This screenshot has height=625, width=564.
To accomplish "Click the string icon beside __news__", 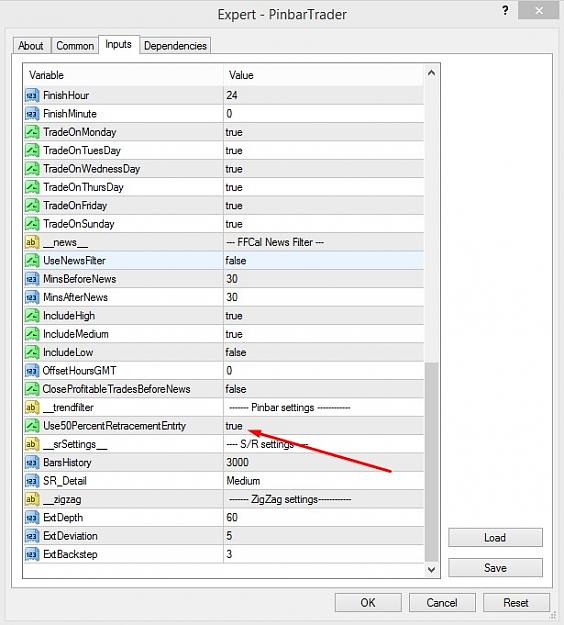I will [32, 242].
